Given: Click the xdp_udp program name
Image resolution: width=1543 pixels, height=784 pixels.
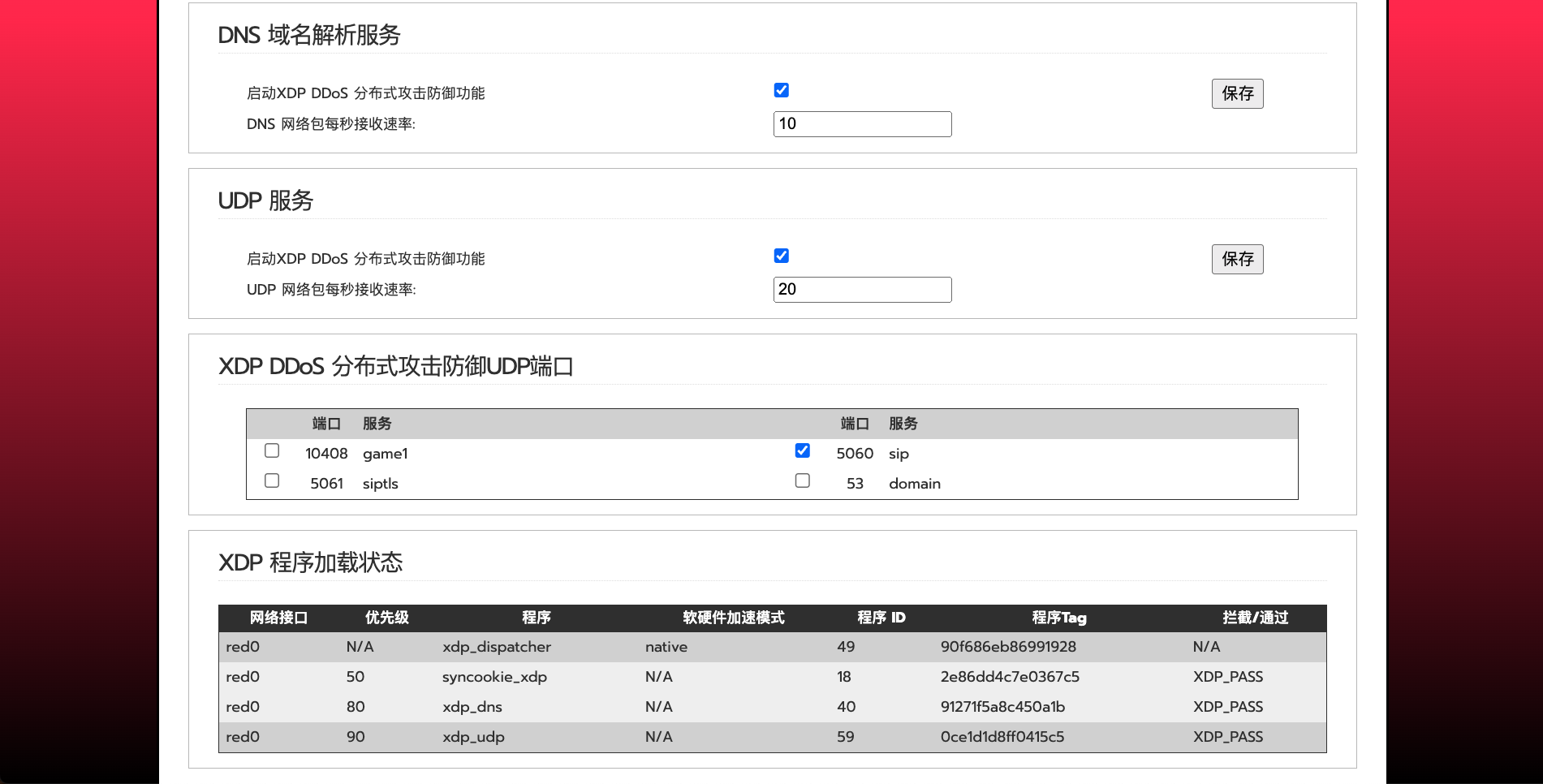Looking at the screenshot, I should tap(473, 737).
